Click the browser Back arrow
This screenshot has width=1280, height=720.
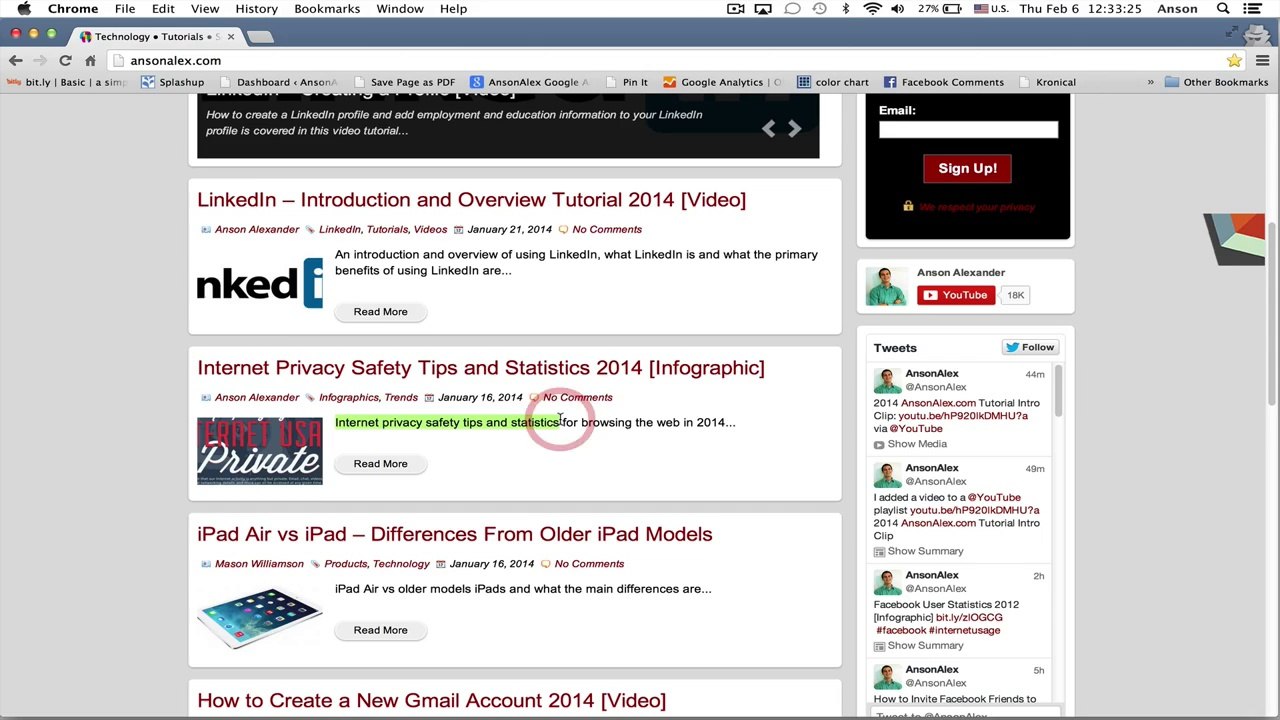click(16, 61)
